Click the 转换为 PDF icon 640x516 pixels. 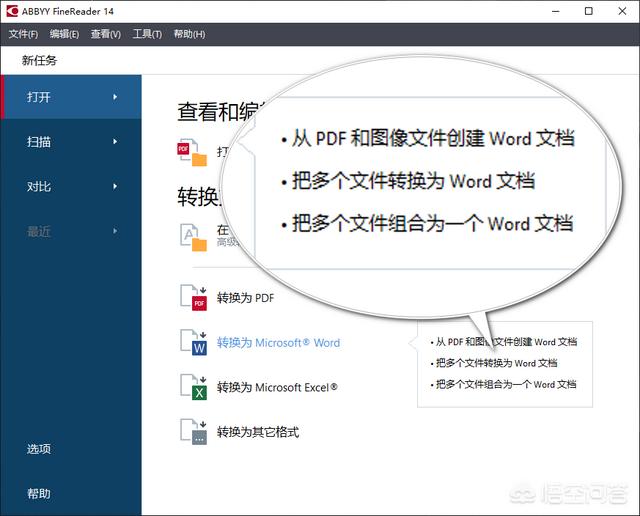(x=193, y=298)
